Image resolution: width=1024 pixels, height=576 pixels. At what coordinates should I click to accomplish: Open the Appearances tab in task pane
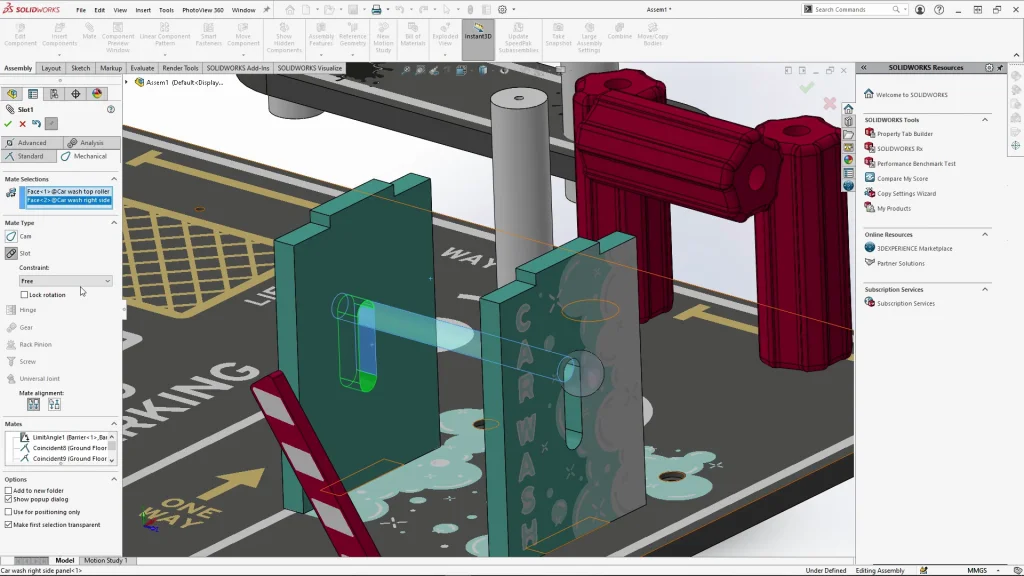point(848,160)
